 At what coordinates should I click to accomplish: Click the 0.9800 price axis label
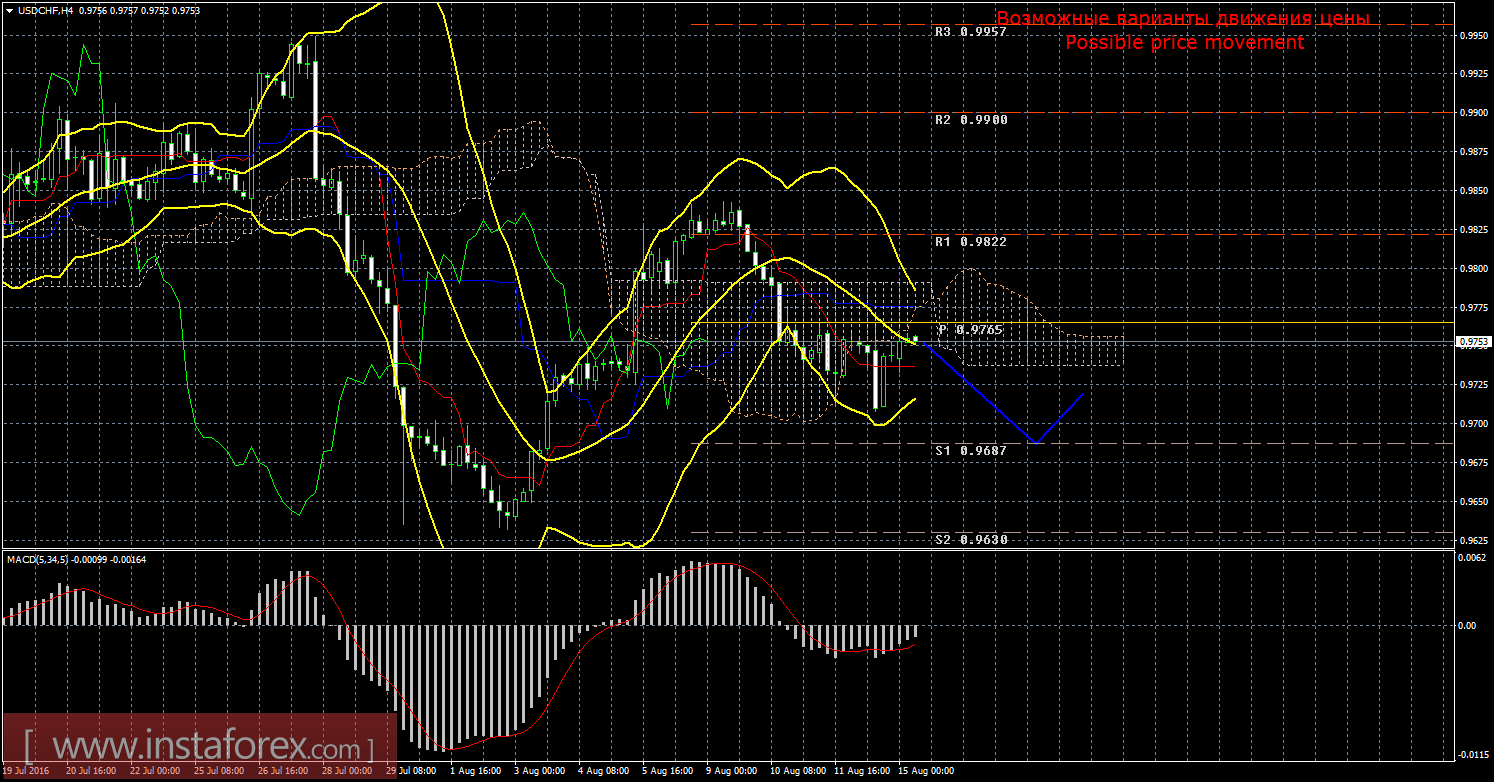click(x=1474, y=269)
